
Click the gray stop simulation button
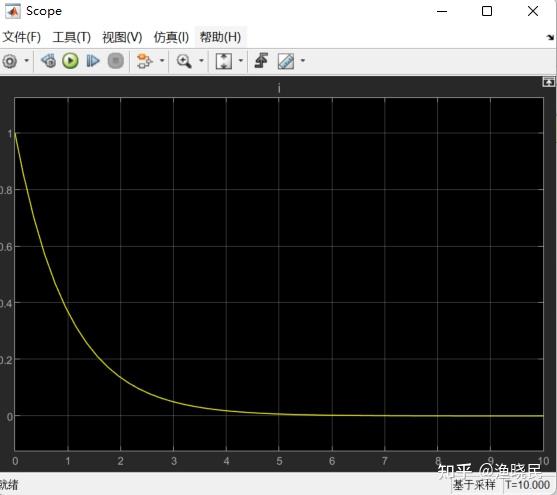click(116, 61)
